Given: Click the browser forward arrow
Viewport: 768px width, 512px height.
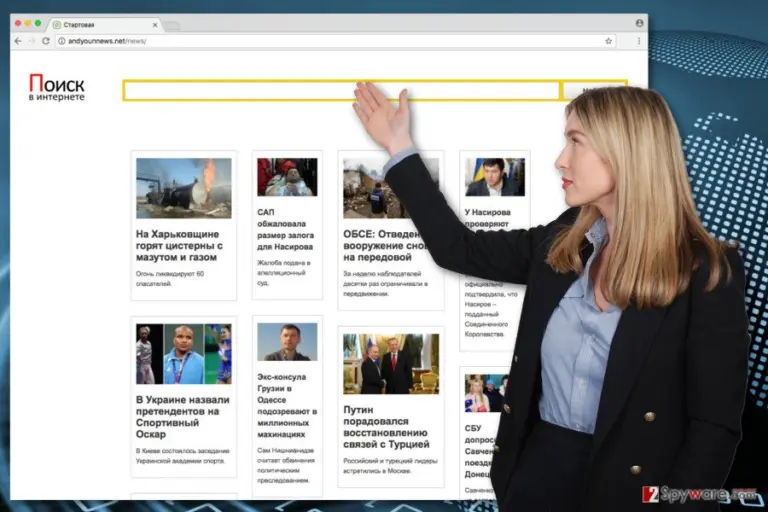Looking at the screenshot, I should pos(32,41).
